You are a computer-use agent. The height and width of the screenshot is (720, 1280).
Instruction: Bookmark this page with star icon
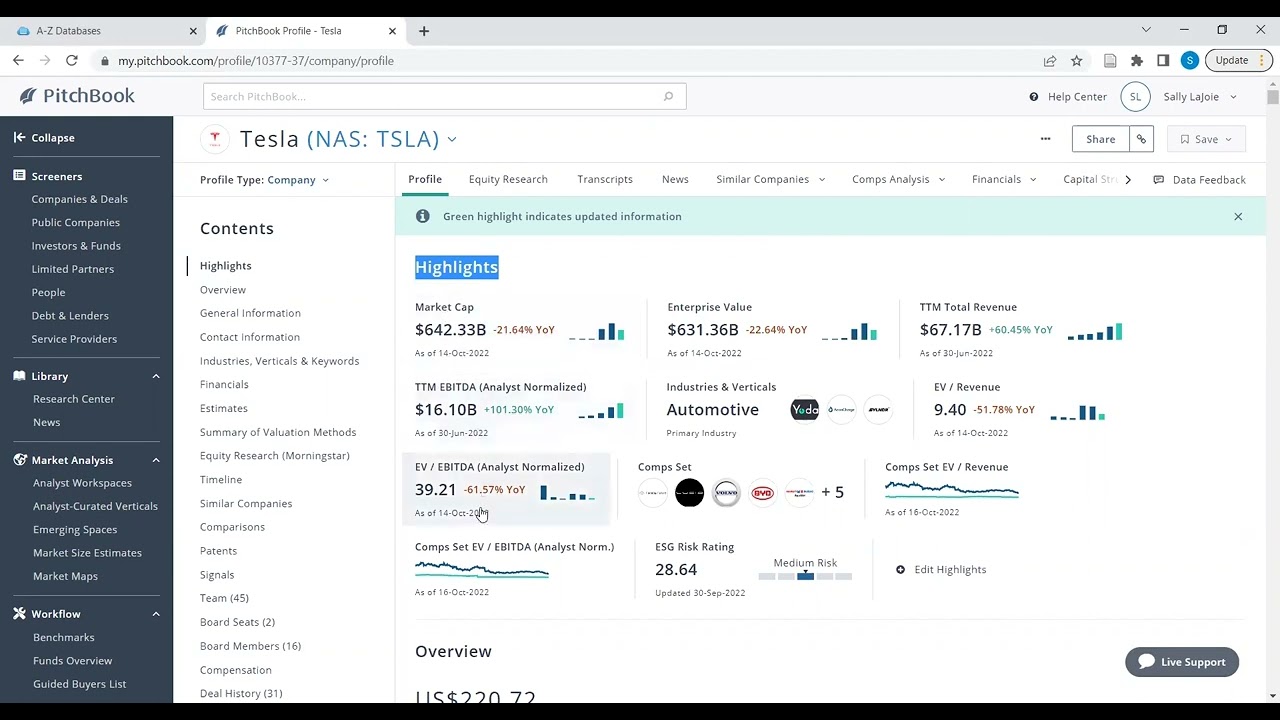coord(1077,61)
